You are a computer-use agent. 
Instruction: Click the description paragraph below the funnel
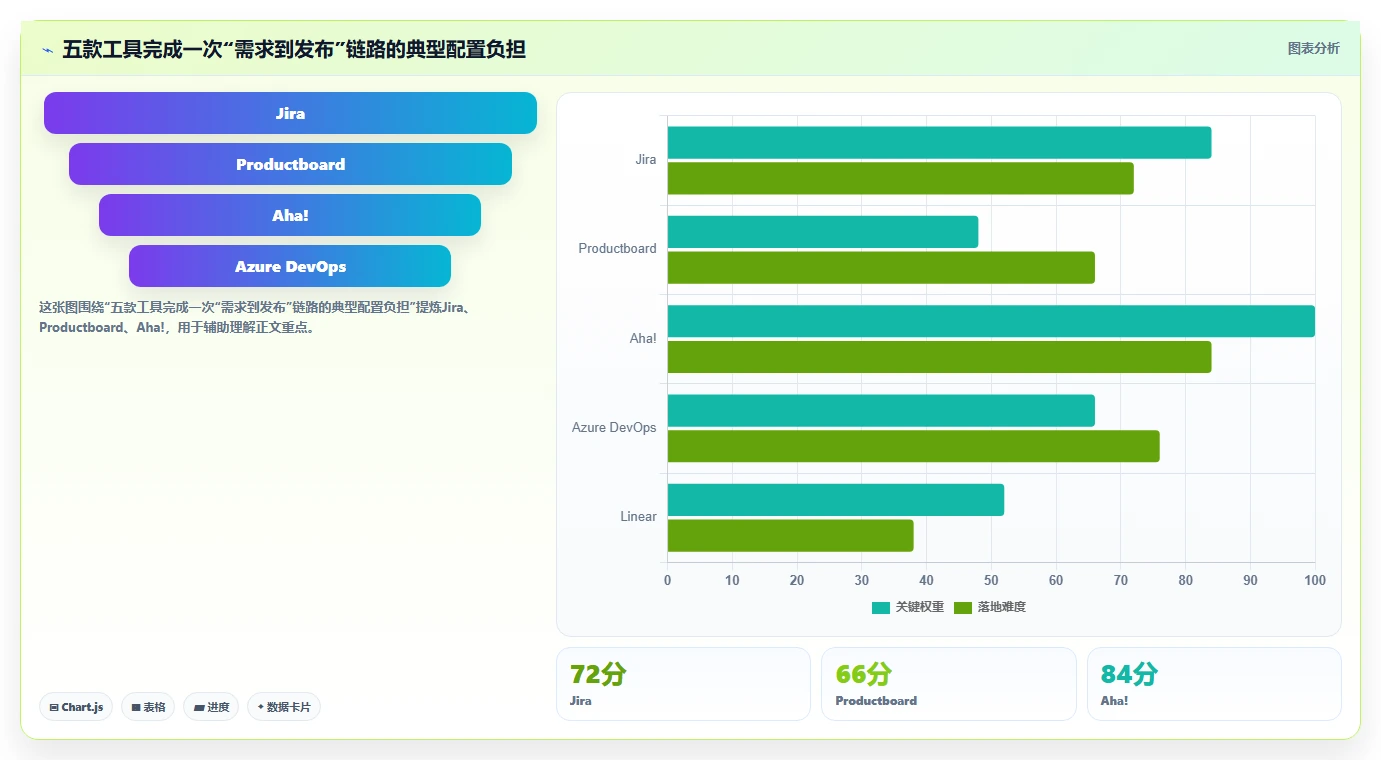(x=255, y=317)
